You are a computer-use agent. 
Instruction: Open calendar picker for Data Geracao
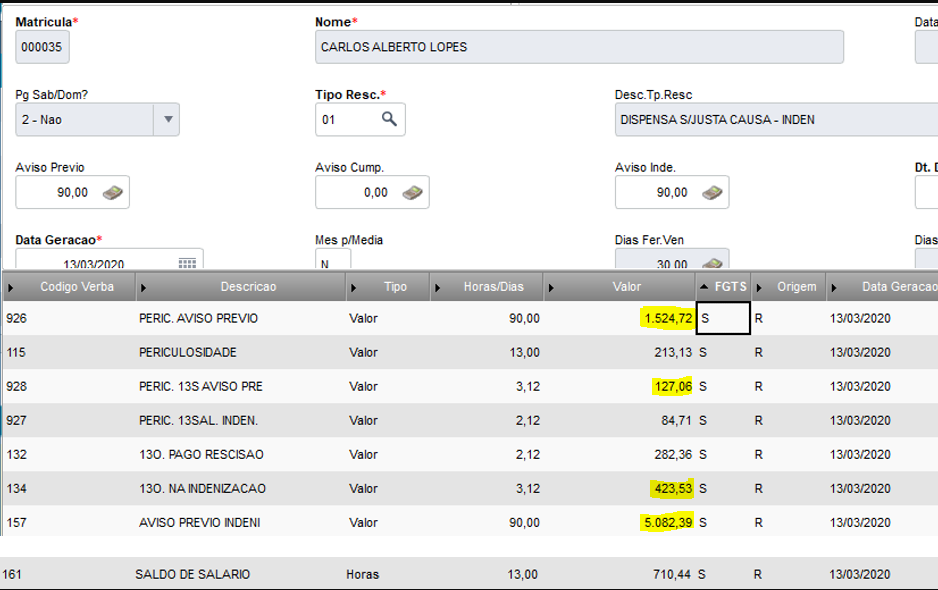pyautogui.click(x=187, y=263)
